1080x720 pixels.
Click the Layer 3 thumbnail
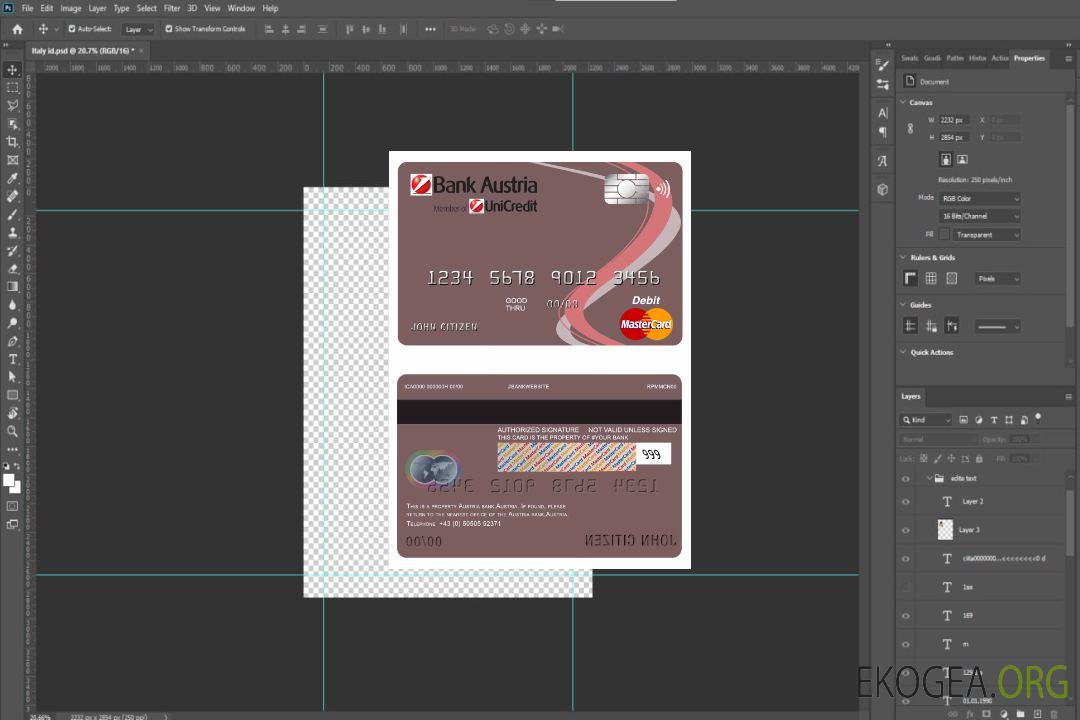click(x=946, y=529)
